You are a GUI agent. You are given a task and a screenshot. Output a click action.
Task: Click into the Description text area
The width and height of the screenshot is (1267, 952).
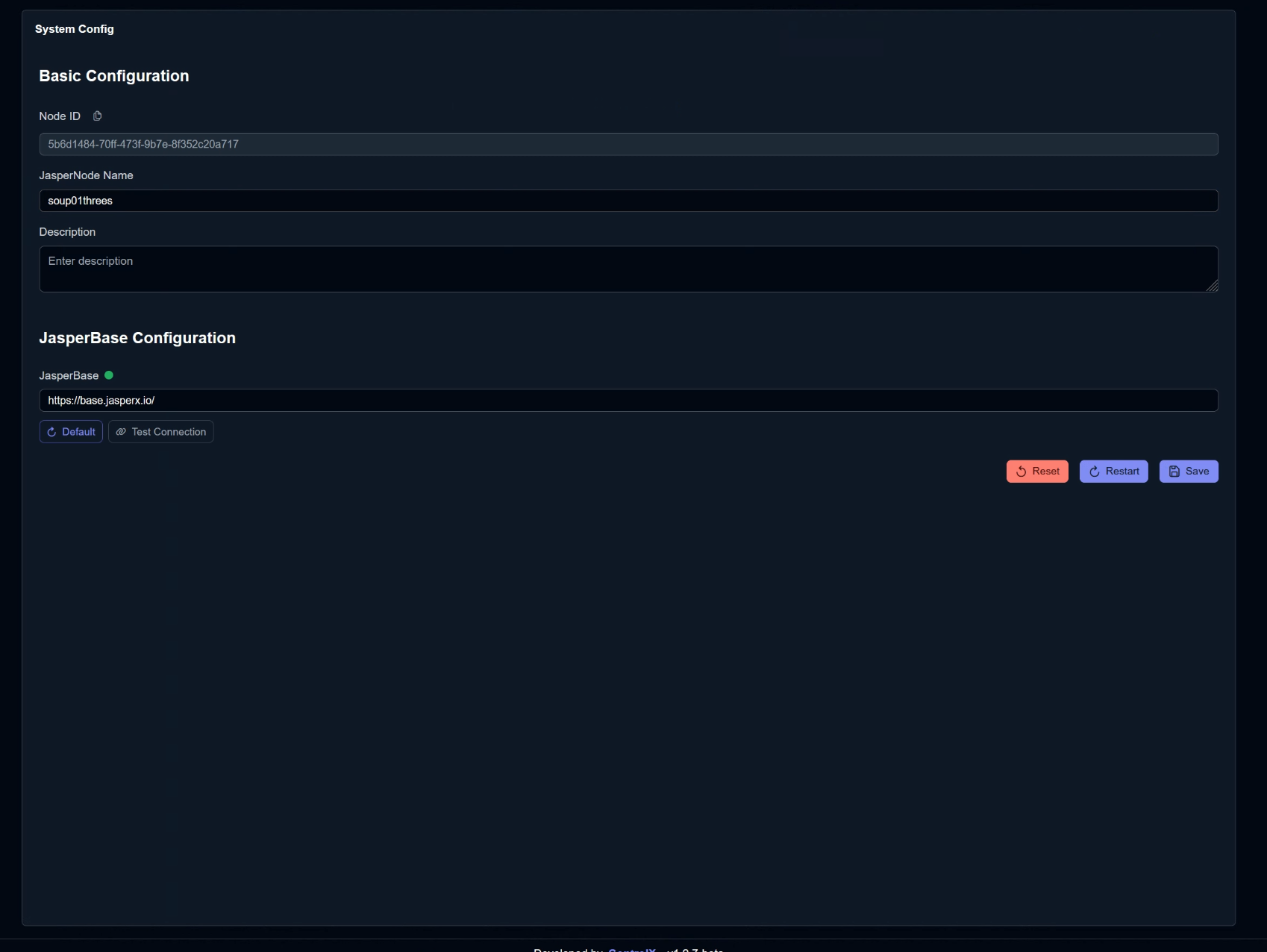coord(628,269)
